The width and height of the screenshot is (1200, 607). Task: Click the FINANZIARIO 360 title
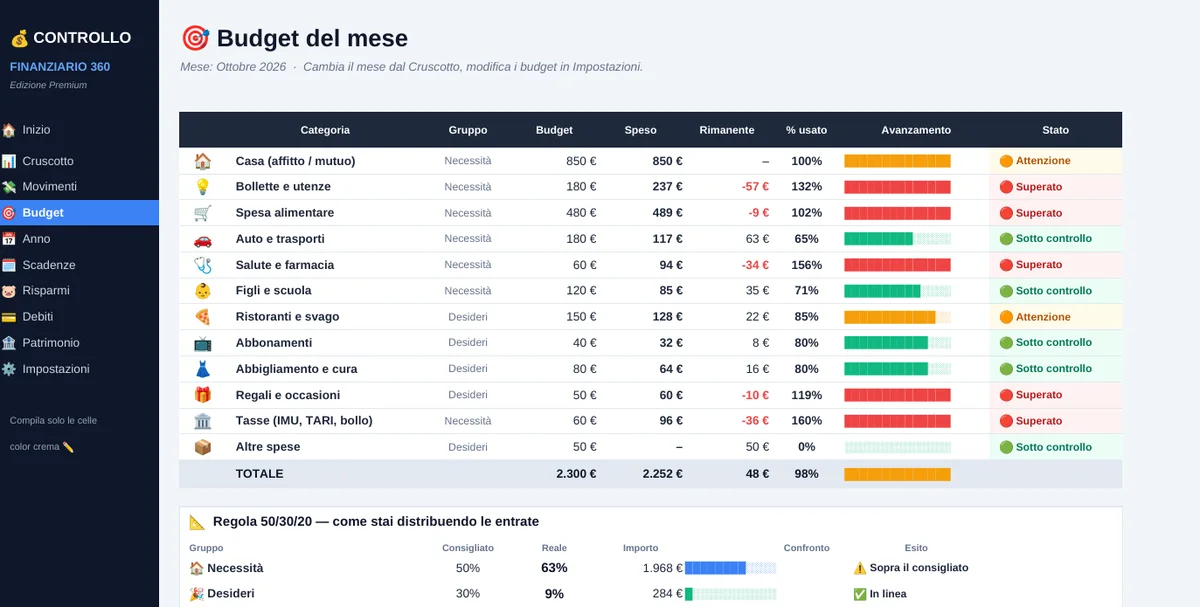click(60, 67)
